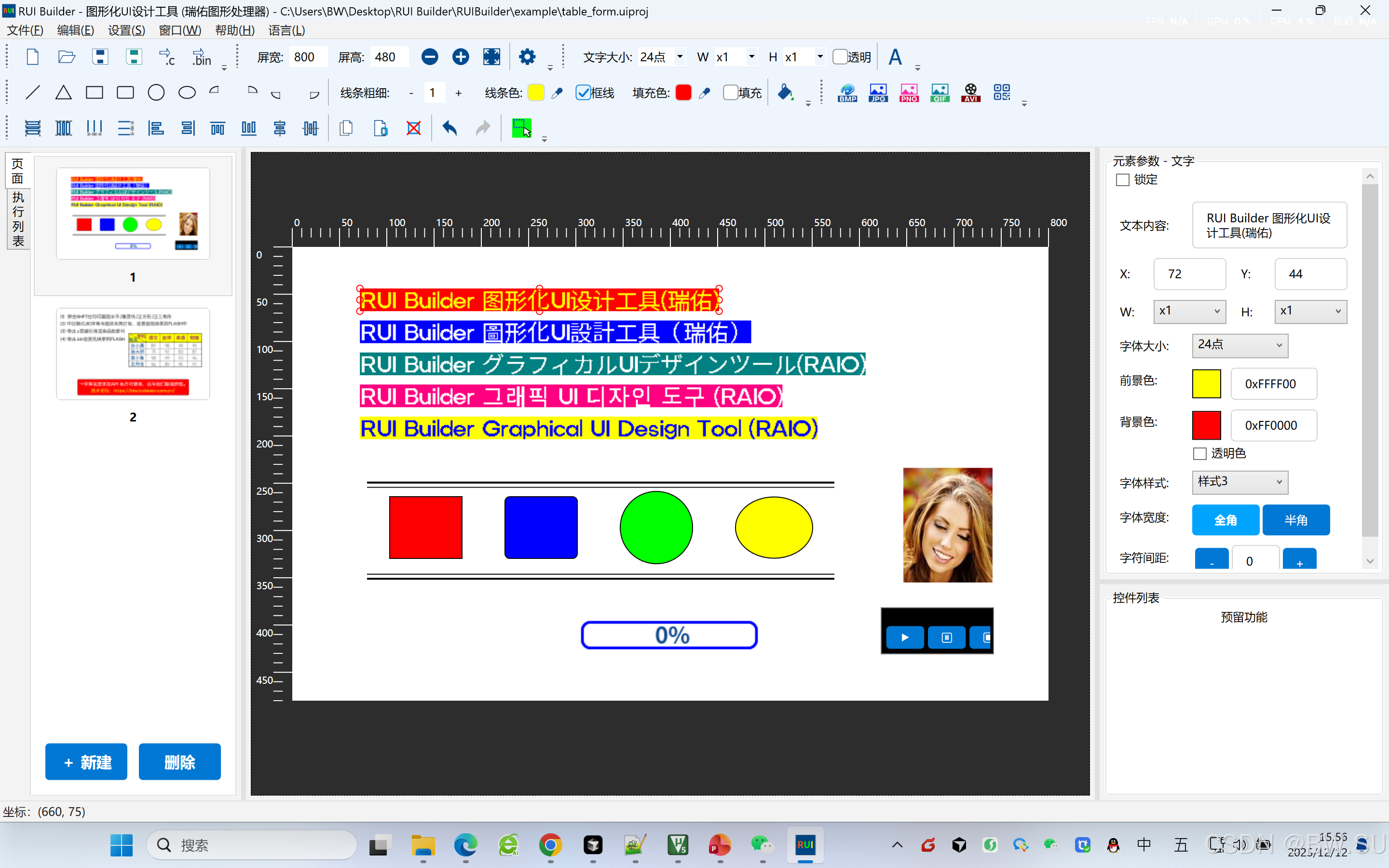
Task: Open the 文件(F) menu
Action: coord(25,30)
